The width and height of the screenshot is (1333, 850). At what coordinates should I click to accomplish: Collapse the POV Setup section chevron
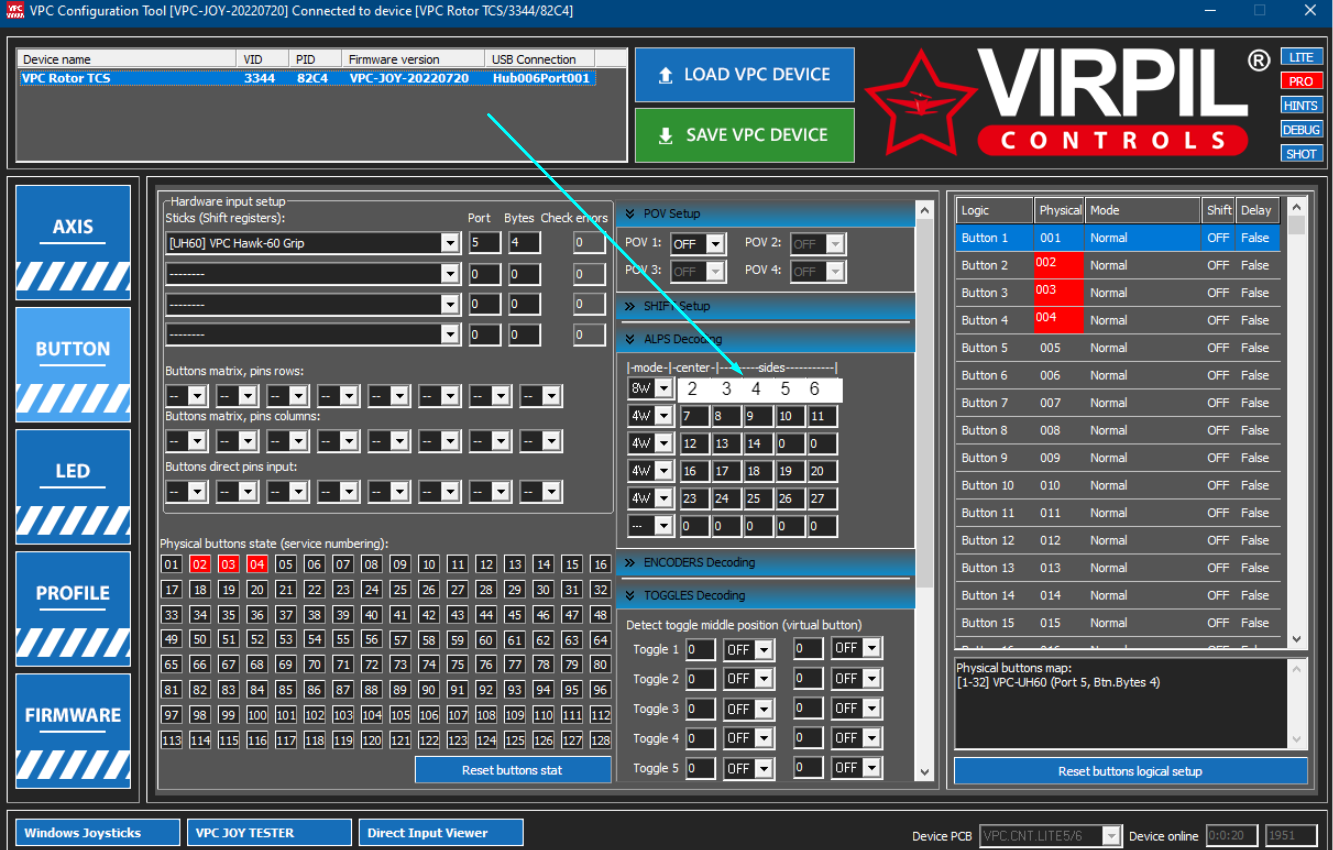coord(630,213)
